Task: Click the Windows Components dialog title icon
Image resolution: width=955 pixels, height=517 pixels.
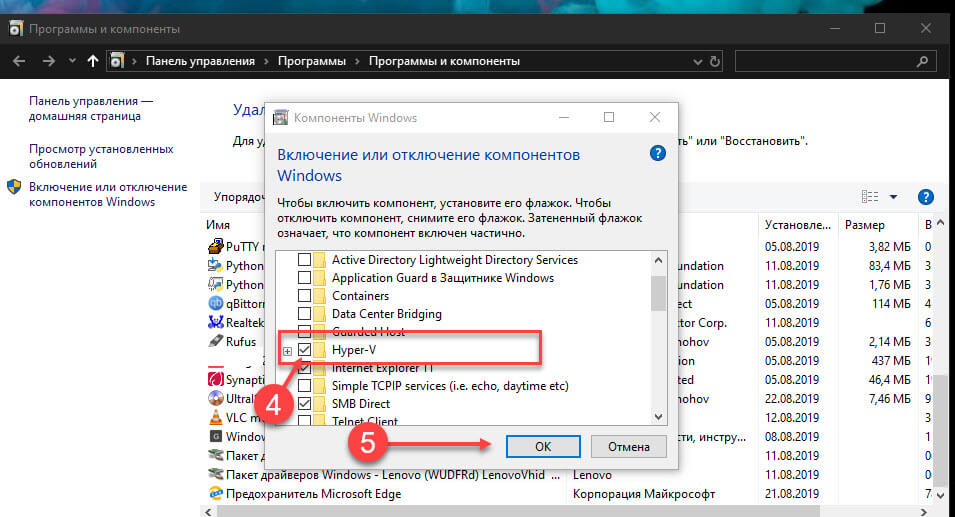Action: pyautogui.click(x=280, y=118)
